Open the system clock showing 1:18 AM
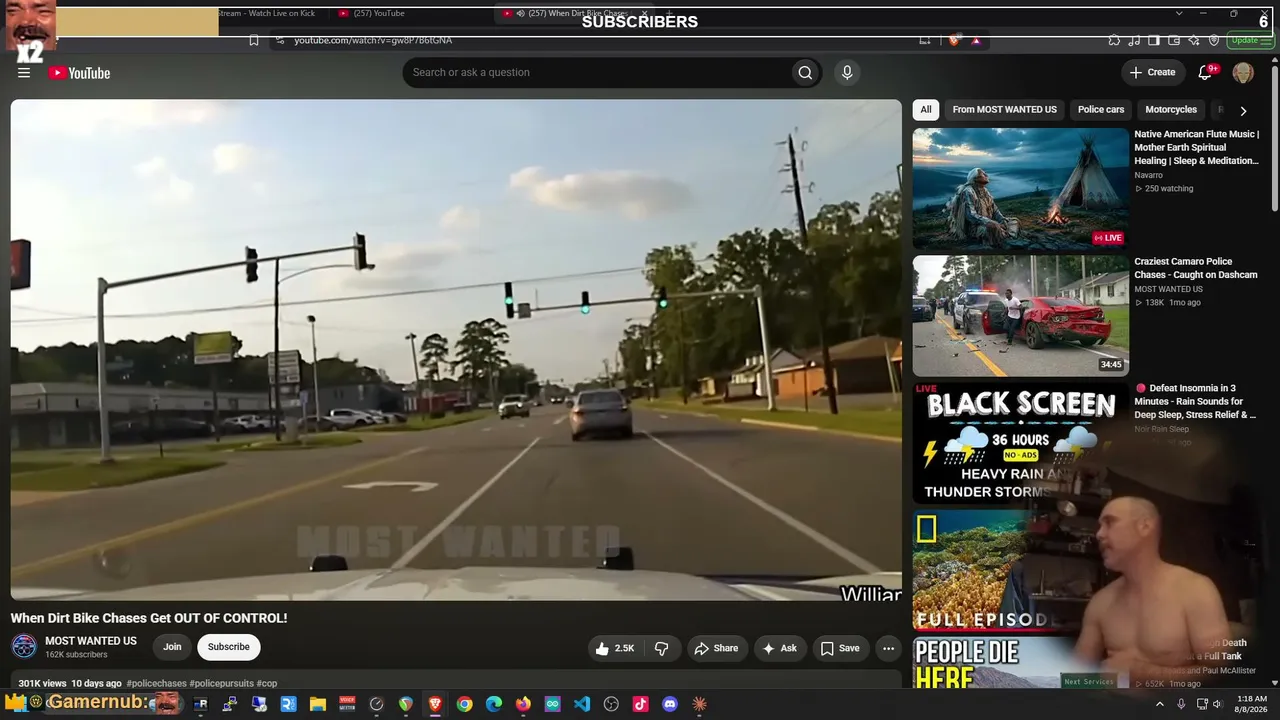The width and height of the screenshot is (1280, 720). pos(1251,704)
